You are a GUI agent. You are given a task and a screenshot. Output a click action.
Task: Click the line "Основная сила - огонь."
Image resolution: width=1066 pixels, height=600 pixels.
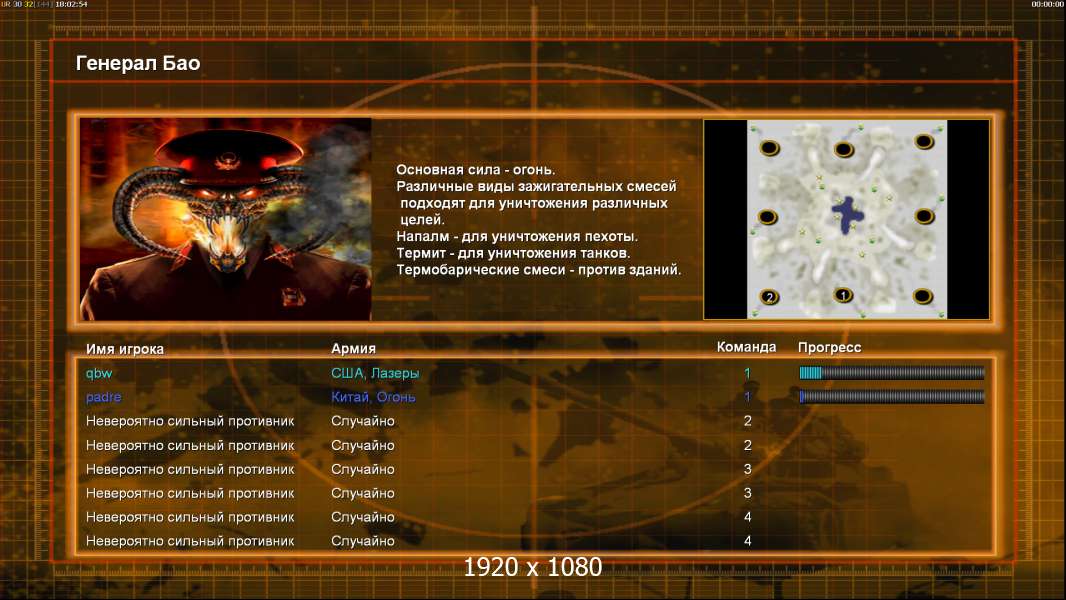pos(476,170)
